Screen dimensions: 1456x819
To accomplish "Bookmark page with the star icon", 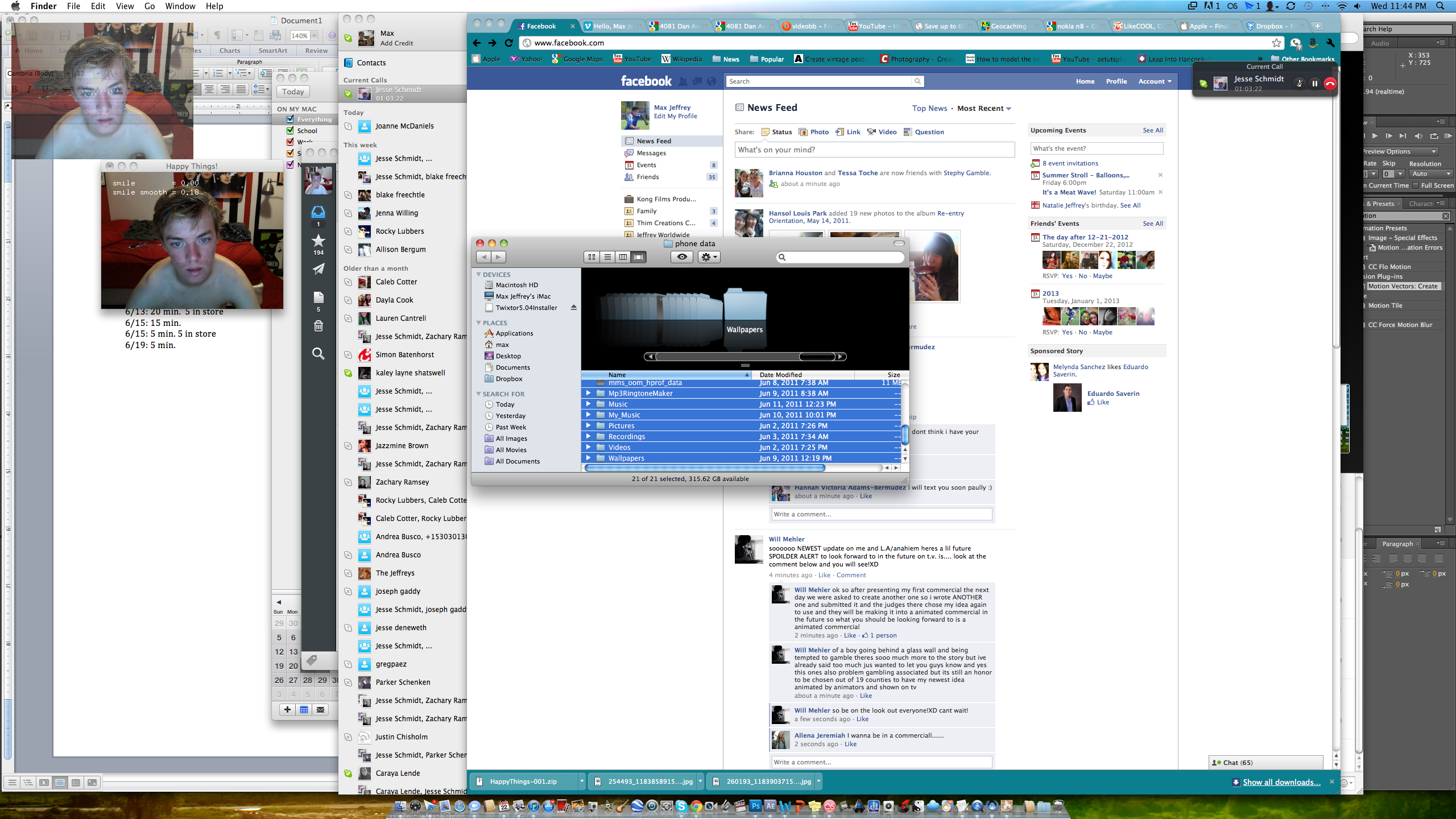I will [x=1276, y=43].
